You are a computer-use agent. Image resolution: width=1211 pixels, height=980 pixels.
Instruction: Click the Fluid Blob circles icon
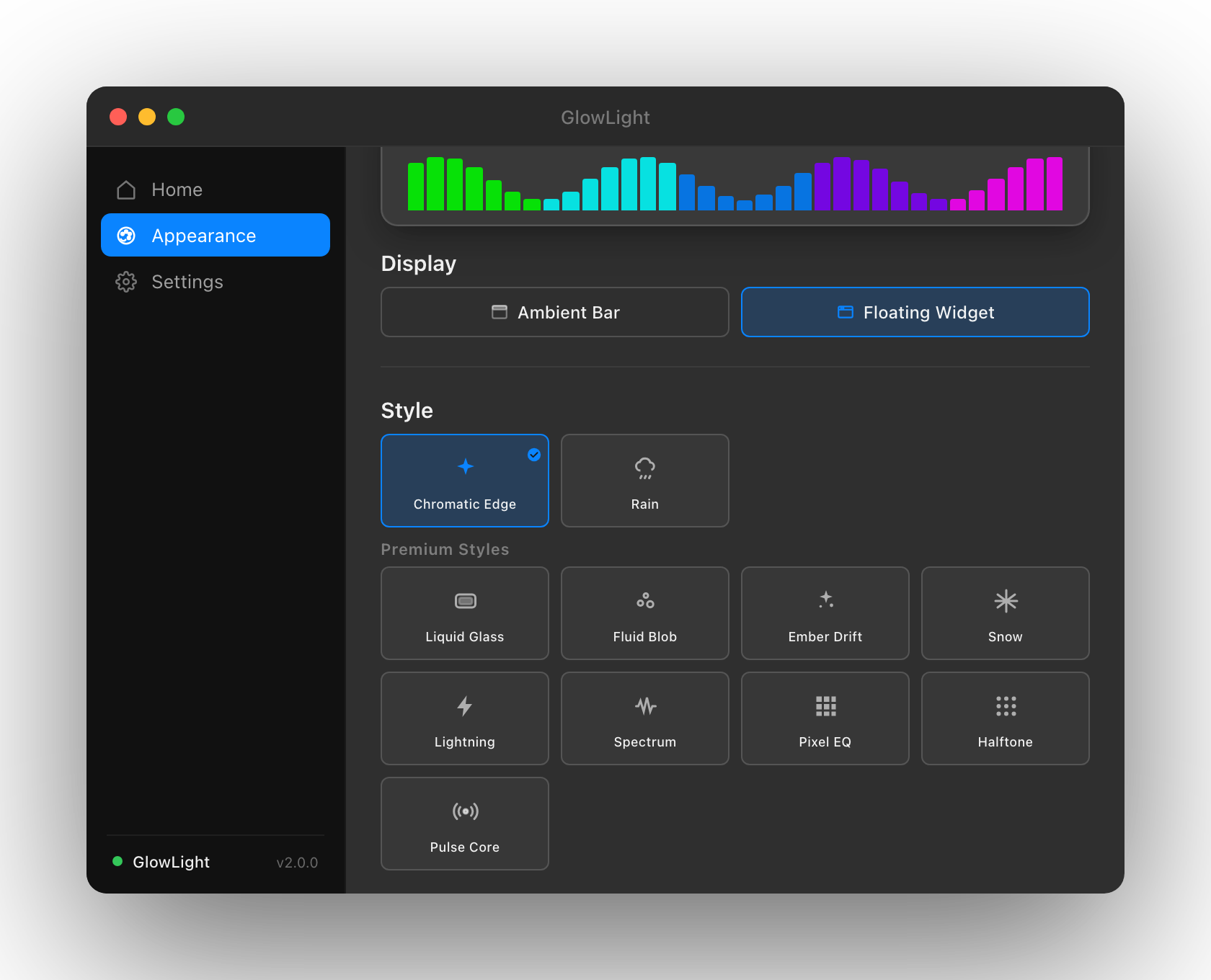pyautogui.click(x=645, y=600)
